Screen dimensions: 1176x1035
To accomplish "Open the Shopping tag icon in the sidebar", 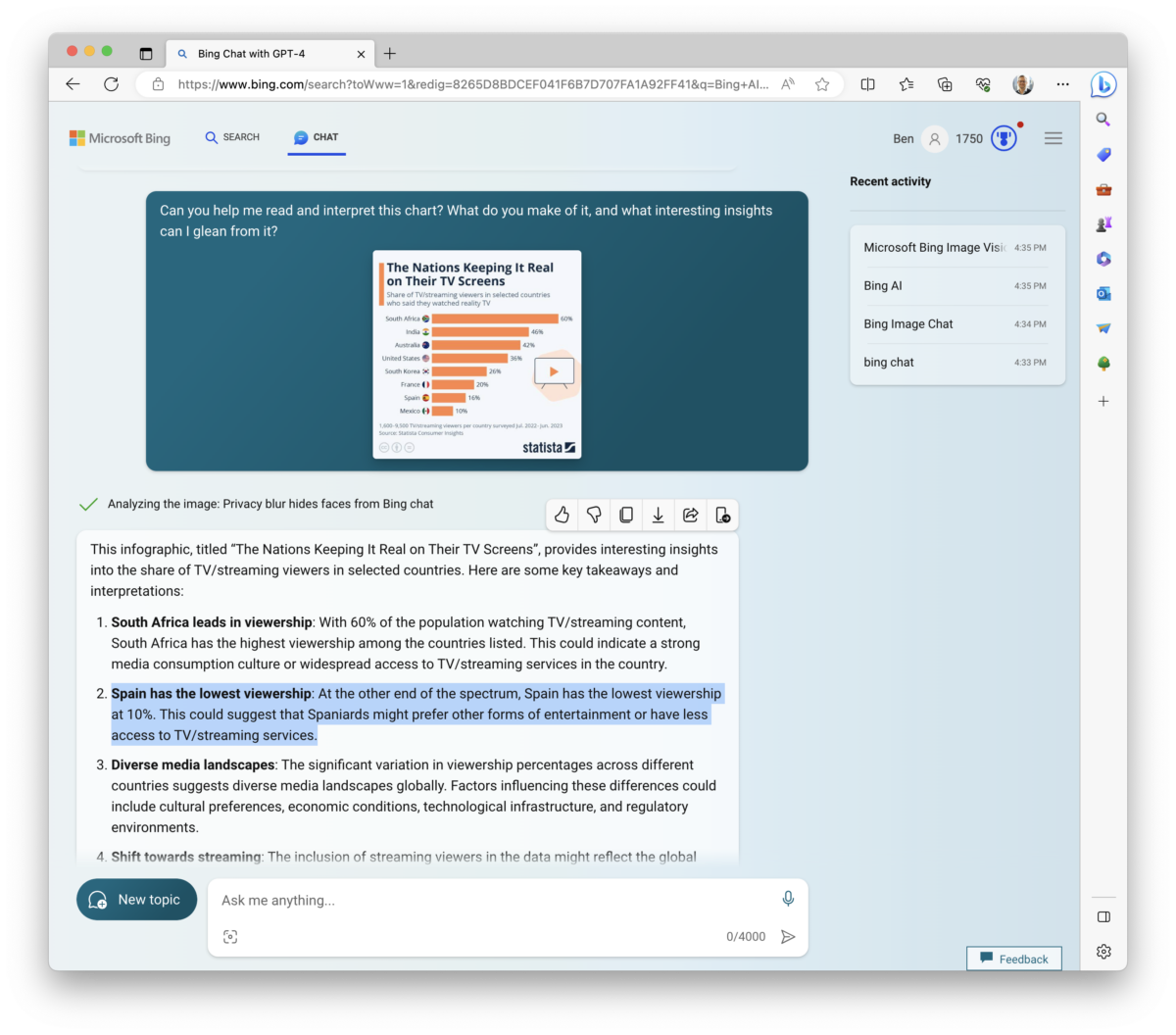I will (x=1103, y=154).
